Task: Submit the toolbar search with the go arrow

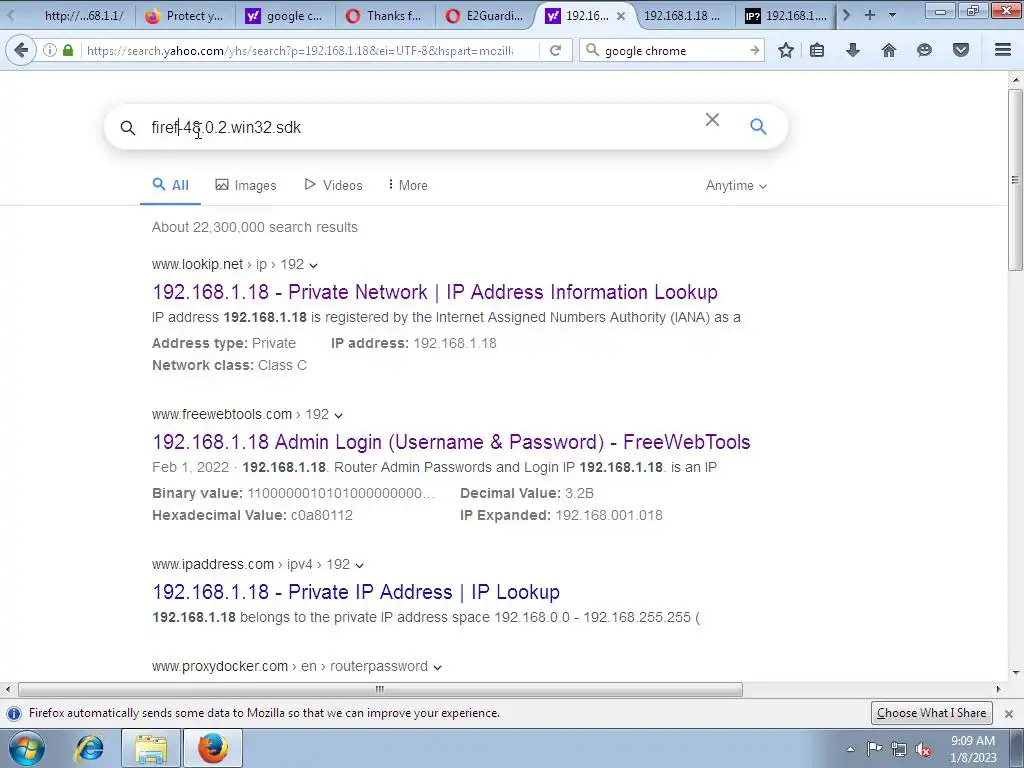Action: pos(754,50)
